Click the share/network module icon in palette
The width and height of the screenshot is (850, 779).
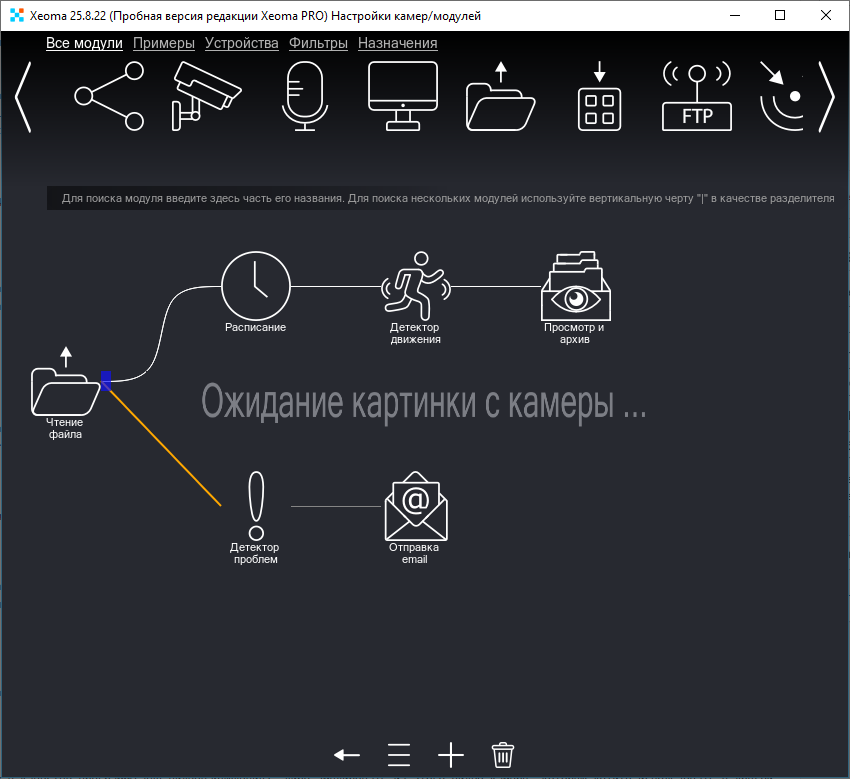109,96
